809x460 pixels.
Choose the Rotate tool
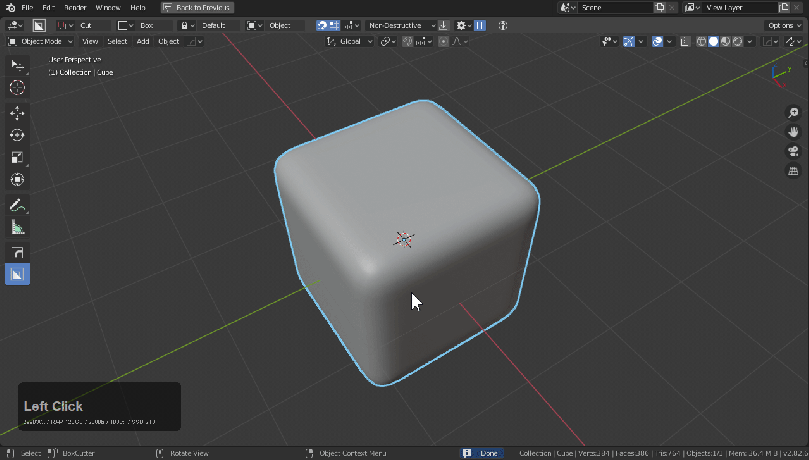click(x=17, y=135)
